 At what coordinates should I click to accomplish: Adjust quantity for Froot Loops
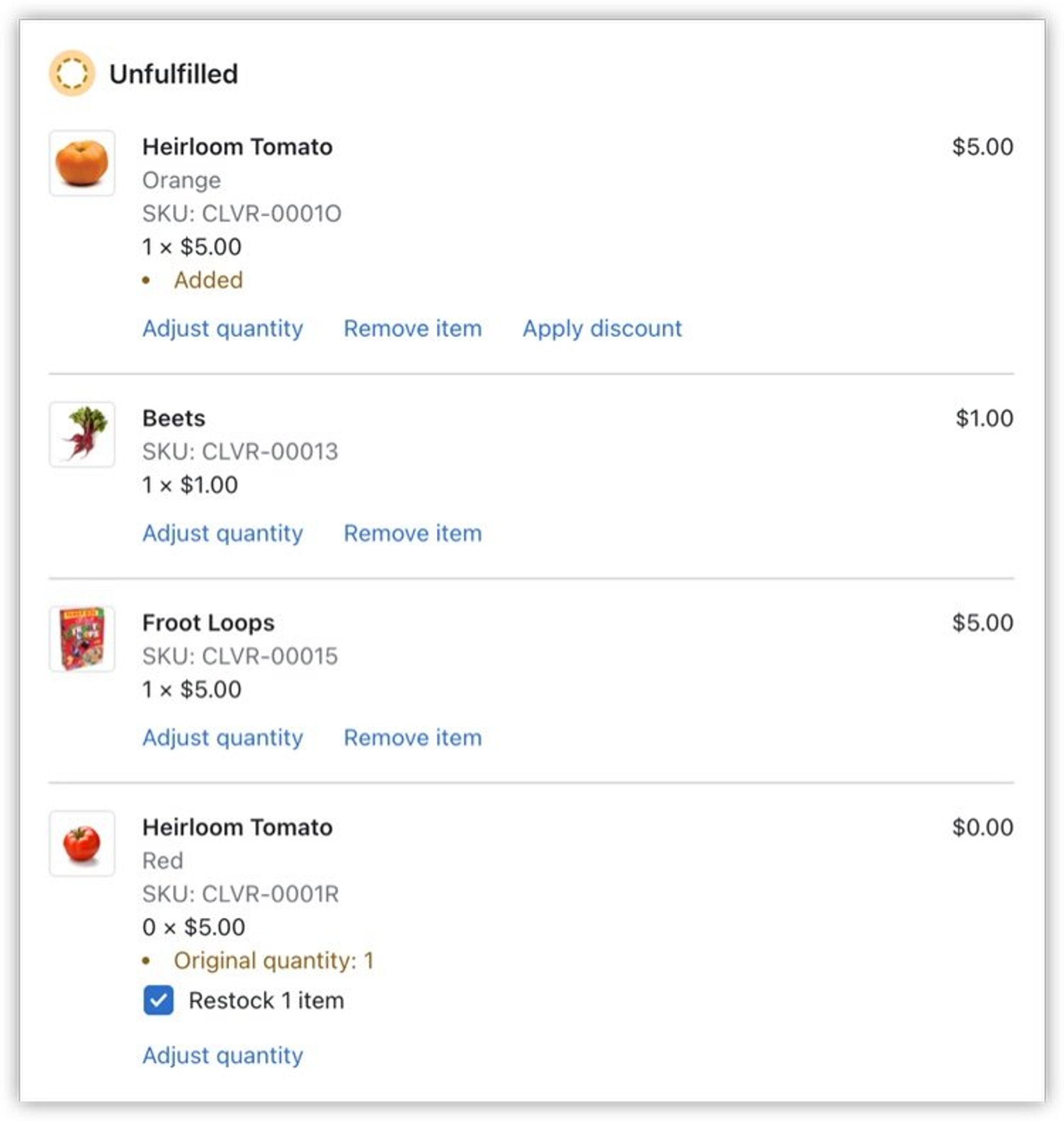[222, 737]
